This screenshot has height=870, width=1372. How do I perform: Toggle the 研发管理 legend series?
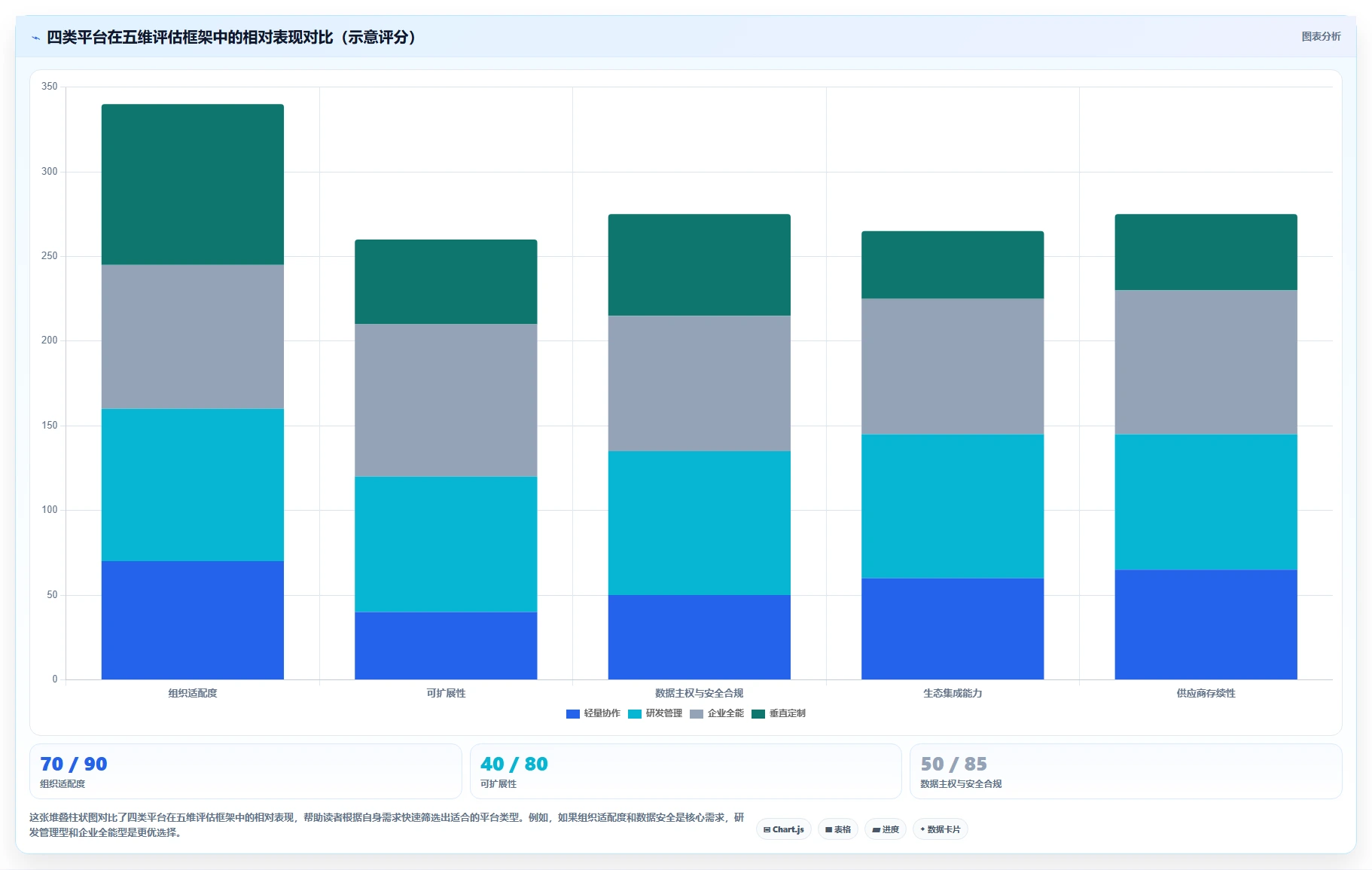pos(655,713)
